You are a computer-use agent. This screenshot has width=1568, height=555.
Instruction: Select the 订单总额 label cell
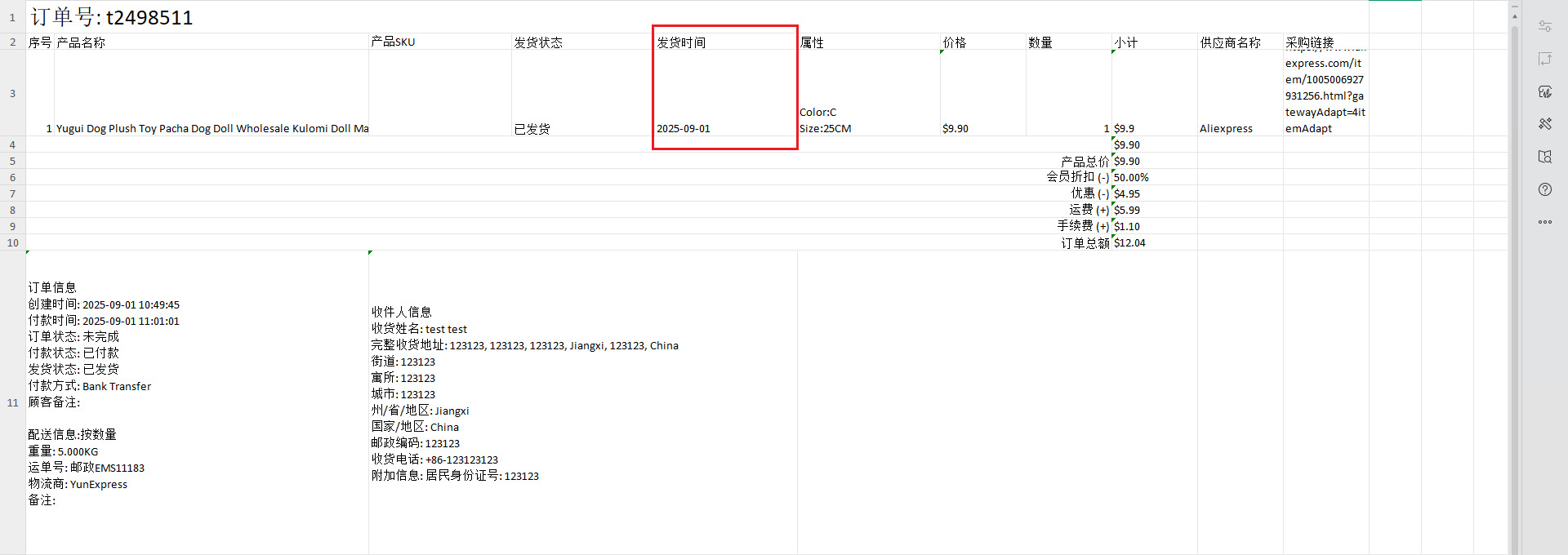click(568, 242)
